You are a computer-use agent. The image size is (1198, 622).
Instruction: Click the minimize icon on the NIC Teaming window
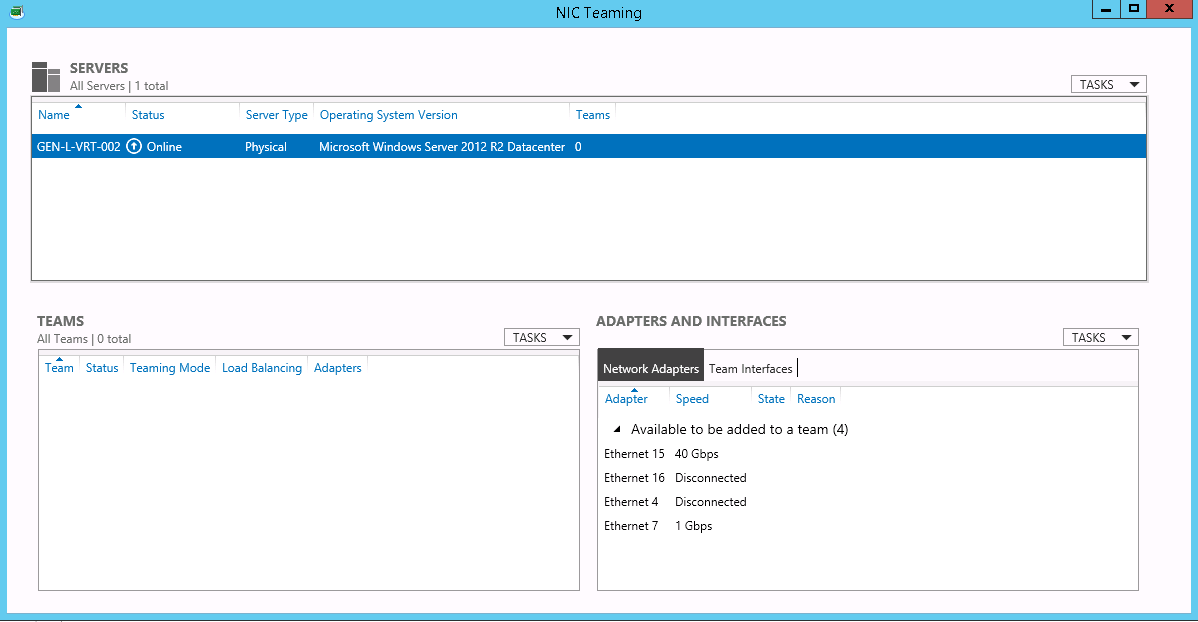1105,9
